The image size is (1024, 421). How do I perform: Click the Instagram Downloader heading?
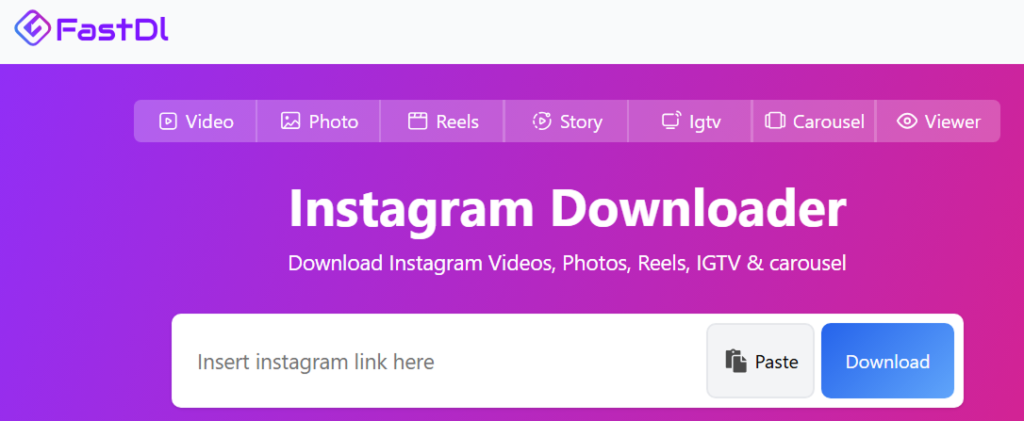[x=567, y=209]
